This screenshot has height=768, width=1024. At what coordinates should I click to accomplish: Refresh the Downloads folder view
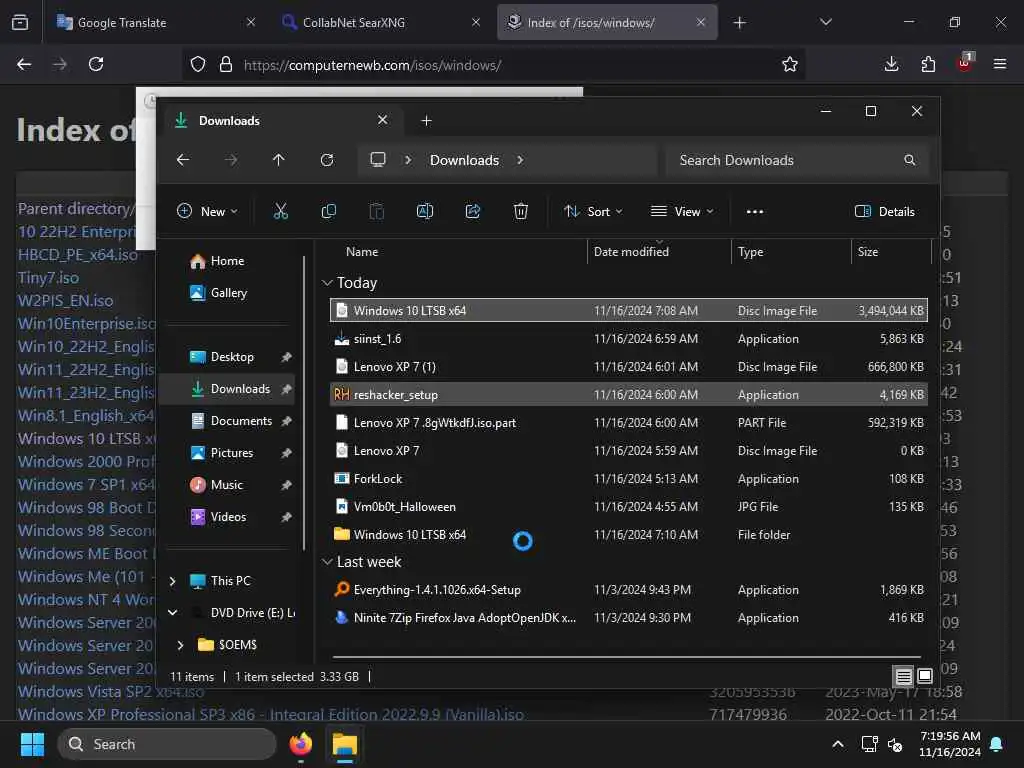pos(327,160)
